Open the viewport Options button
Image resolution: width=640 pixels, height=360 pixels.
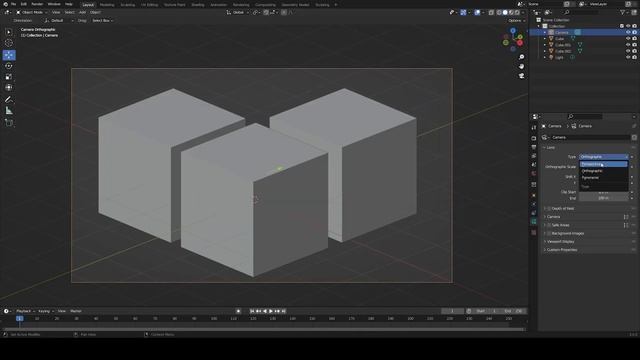[516, 20]
